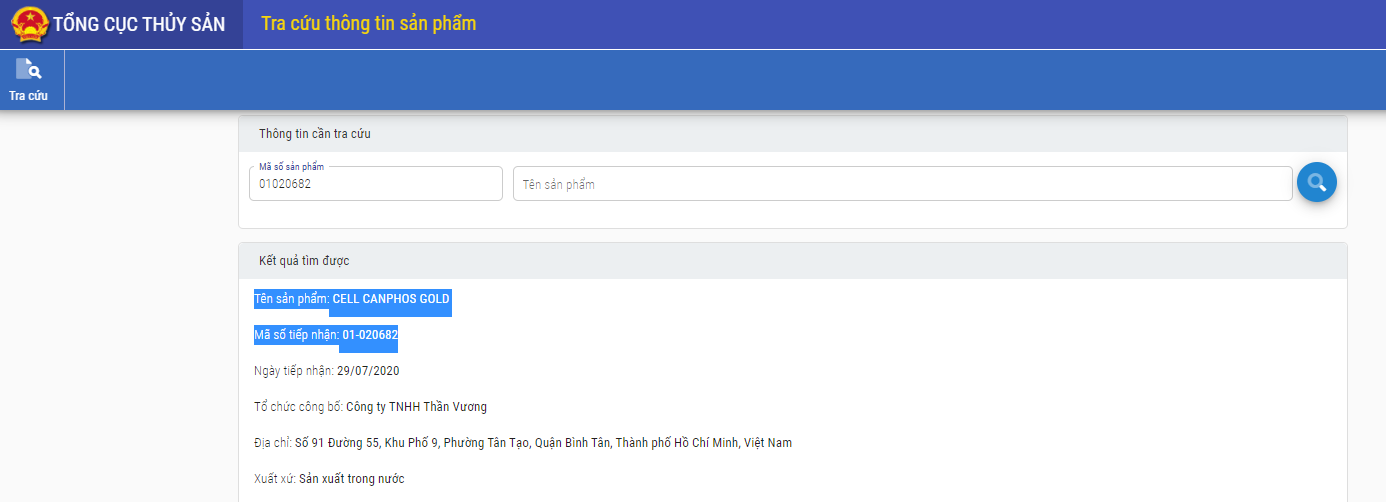This screenshot has width=1386, height=502.
Task: Focus the Mã số sản phẩm input field
Action: coord(375,184)
